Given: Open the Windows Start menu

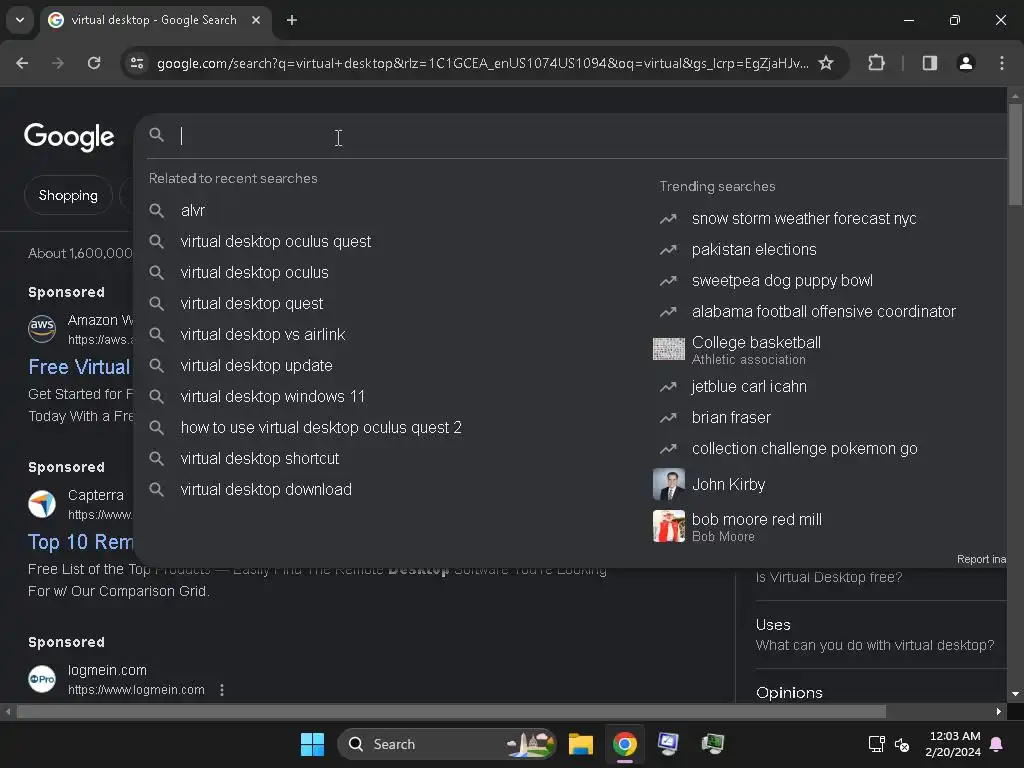Looking at the screenshot, I should (312, 744).
